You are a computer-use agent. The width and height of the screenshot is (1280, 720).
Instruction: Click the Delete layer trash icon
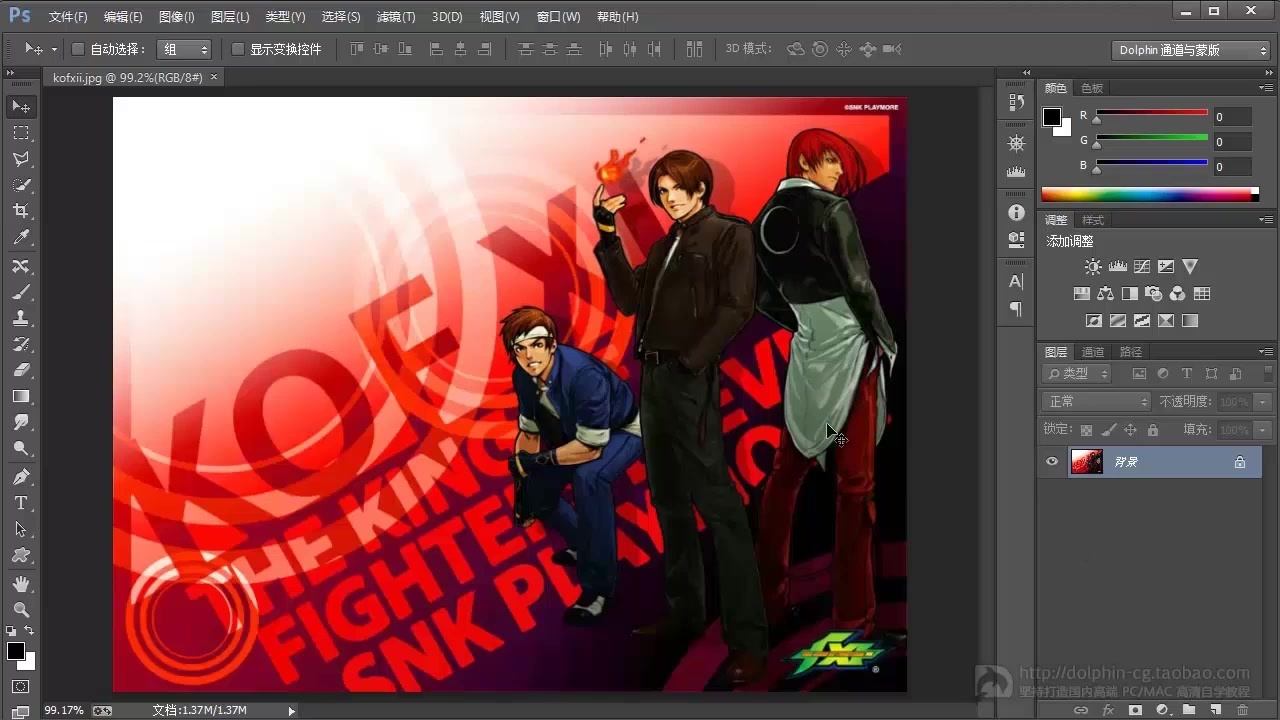point(1242,710)
